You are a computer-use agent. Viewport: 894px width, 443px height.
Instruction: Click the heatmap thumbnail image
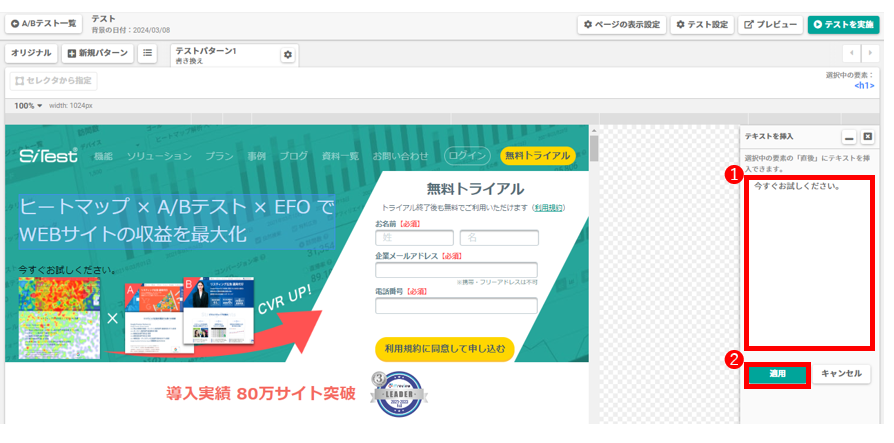pyautogui.click(x=59, y=318)
